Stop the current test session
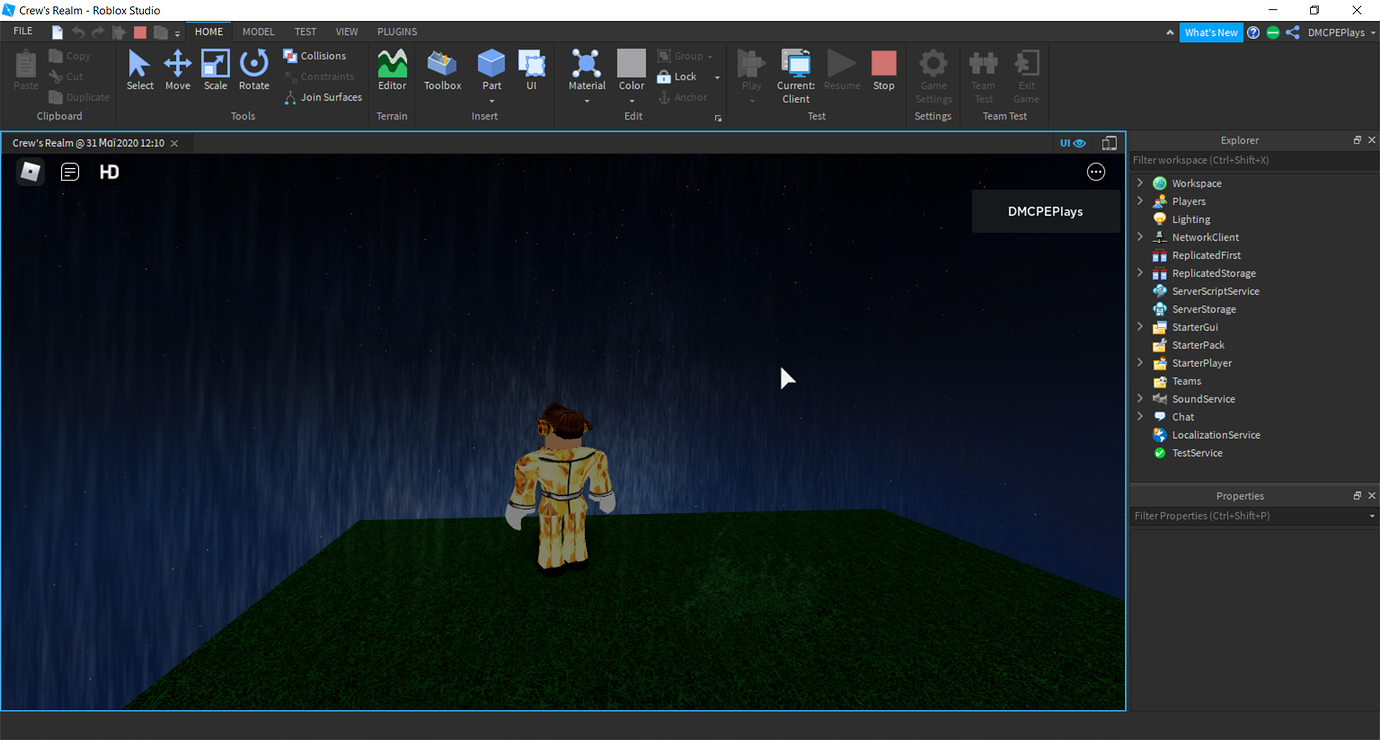Screen dimensions: 1380x740 883,68
